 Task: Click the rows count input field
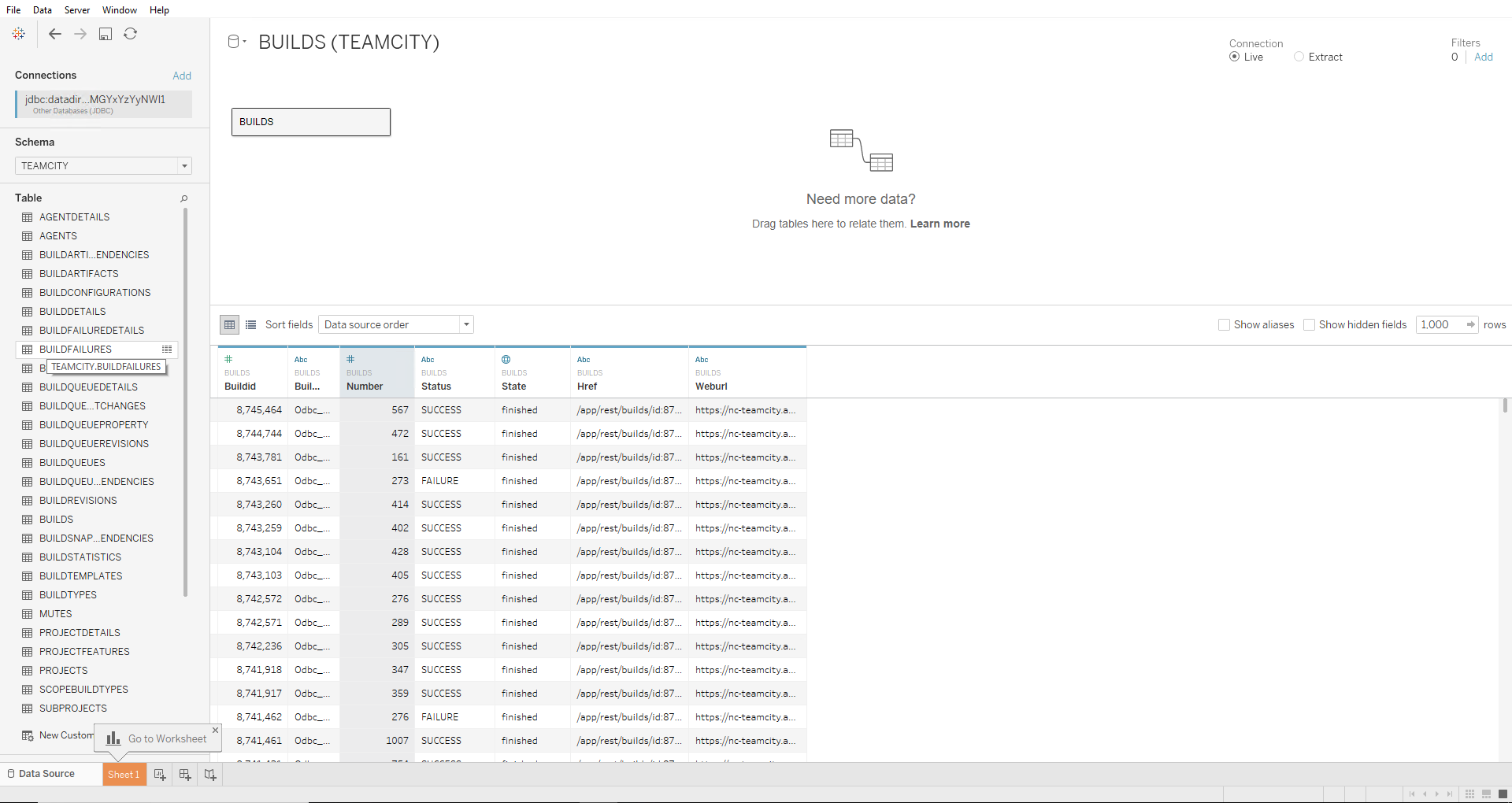point(1440,324)
